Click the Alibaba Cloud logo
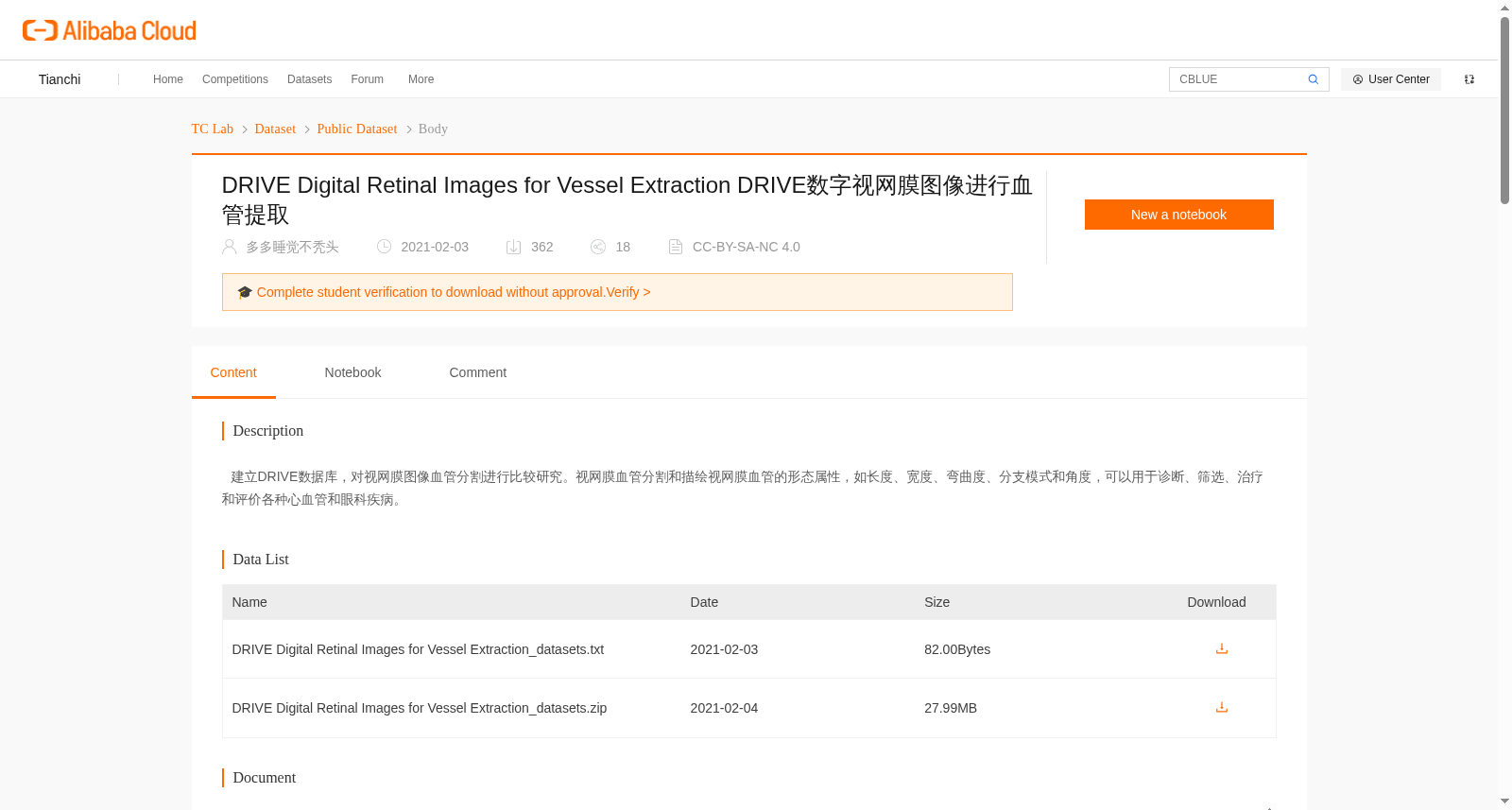 click(110, 30)
